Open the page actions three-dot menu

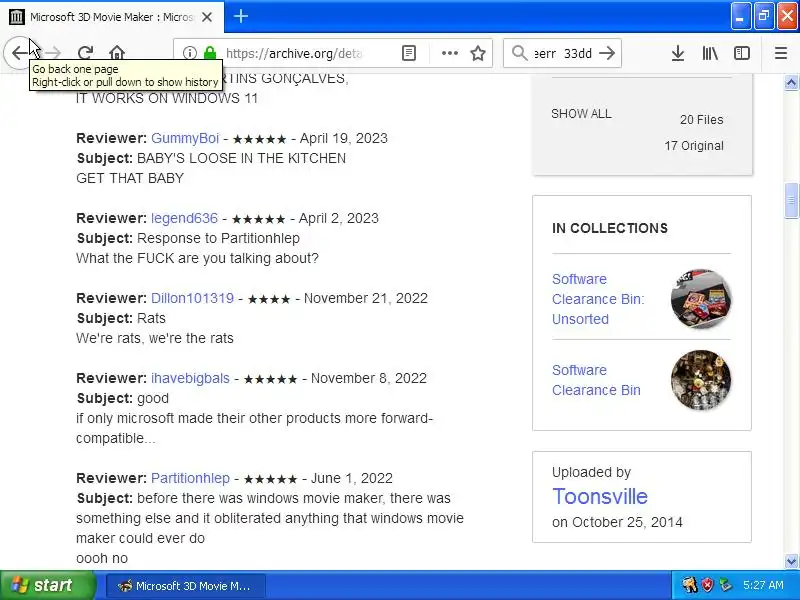pos(449,53)
